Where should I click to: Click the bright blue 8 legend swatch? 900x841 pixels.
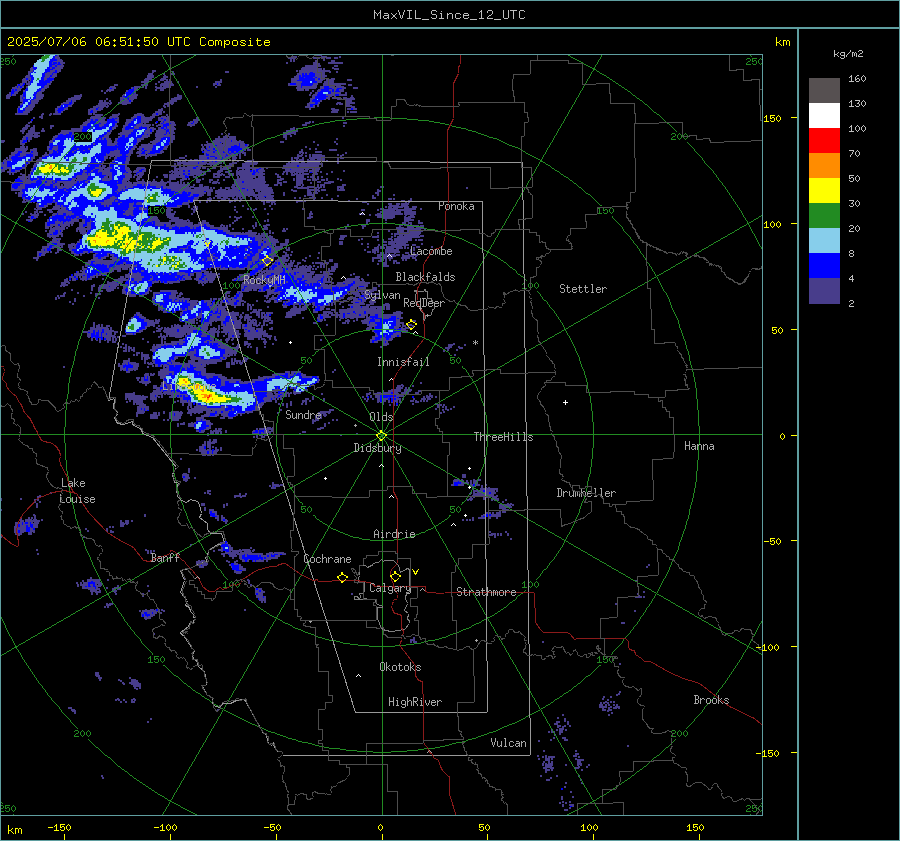click(824, 266)
